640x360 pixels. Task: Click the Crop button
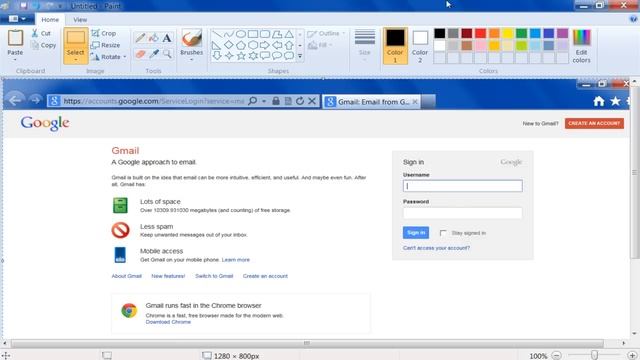click(104, 33)
